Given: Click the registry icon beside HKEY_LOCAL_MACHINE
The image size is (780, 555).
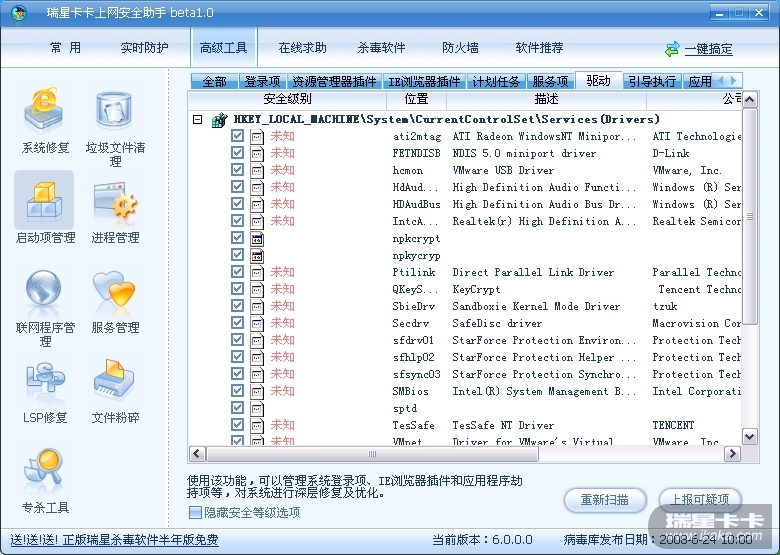Looking at the screenshot, I should pyautogui.click(x=219, y=120).
